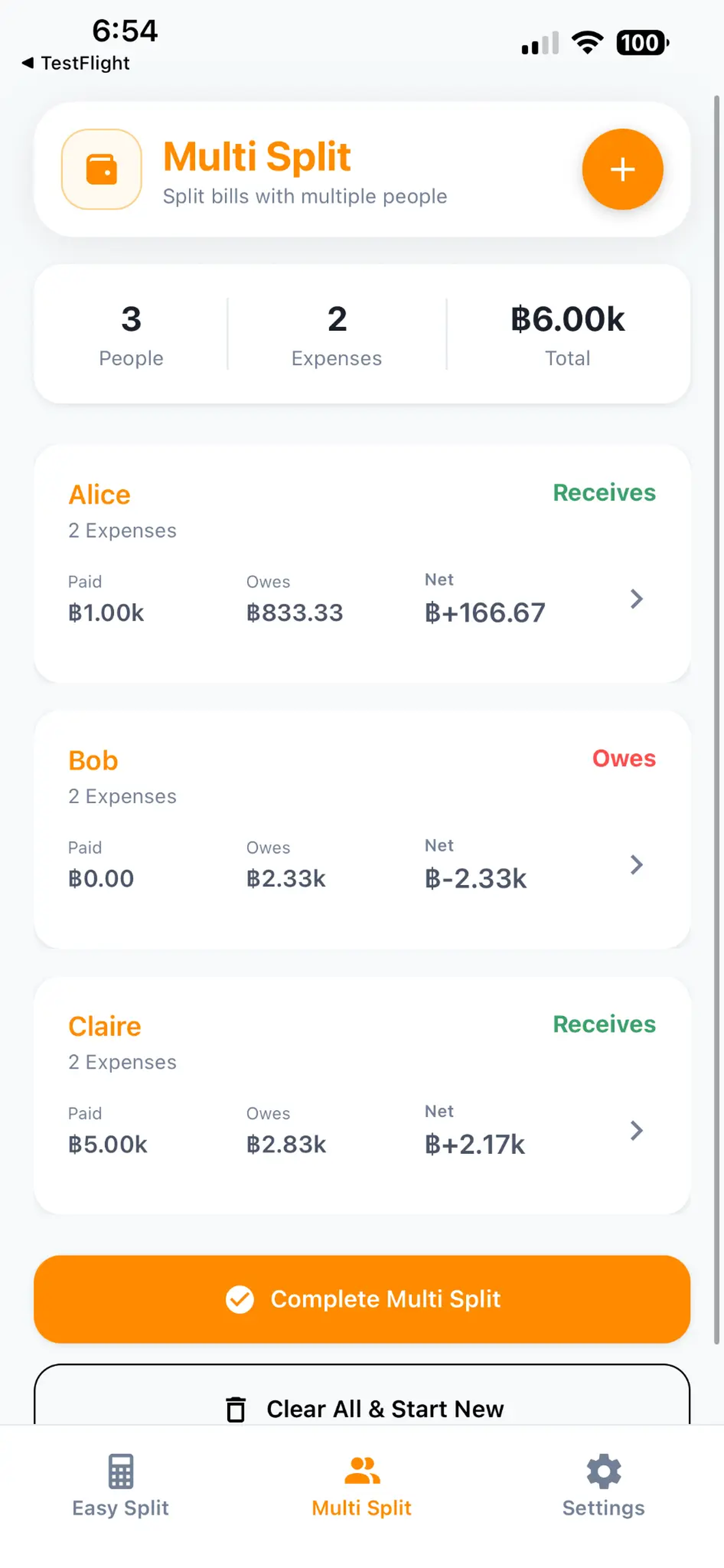Screen dimensions: 724x1568
Task: Switch to Settings tab label
Action: point(603,1508)
